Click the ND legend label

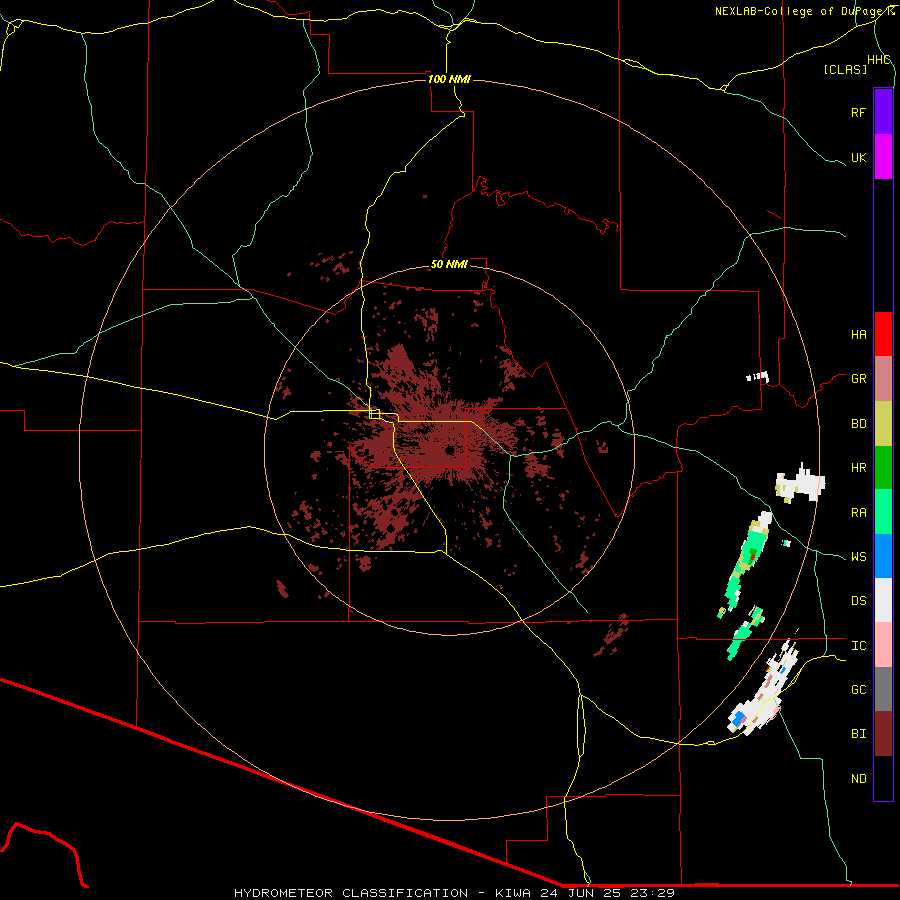coord(859,779)
